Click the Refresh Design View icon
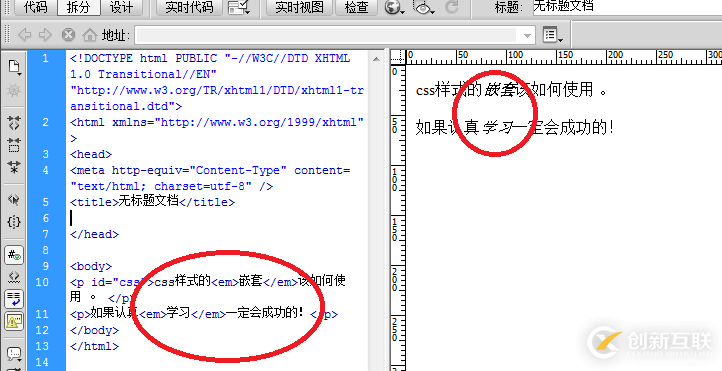Viewport: 722px width, 371px height. tap(453, 7)
